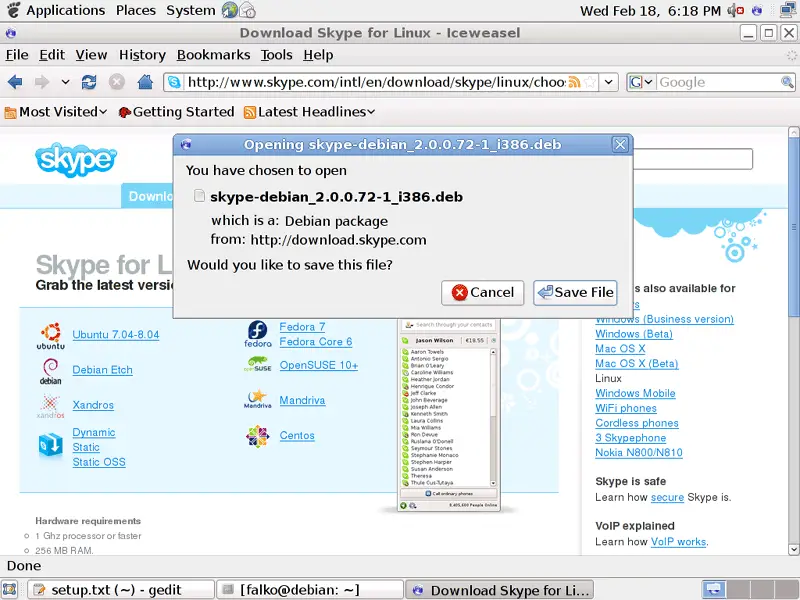
Task: Launch web browser from the top panel globe
Action: (230, 10)
